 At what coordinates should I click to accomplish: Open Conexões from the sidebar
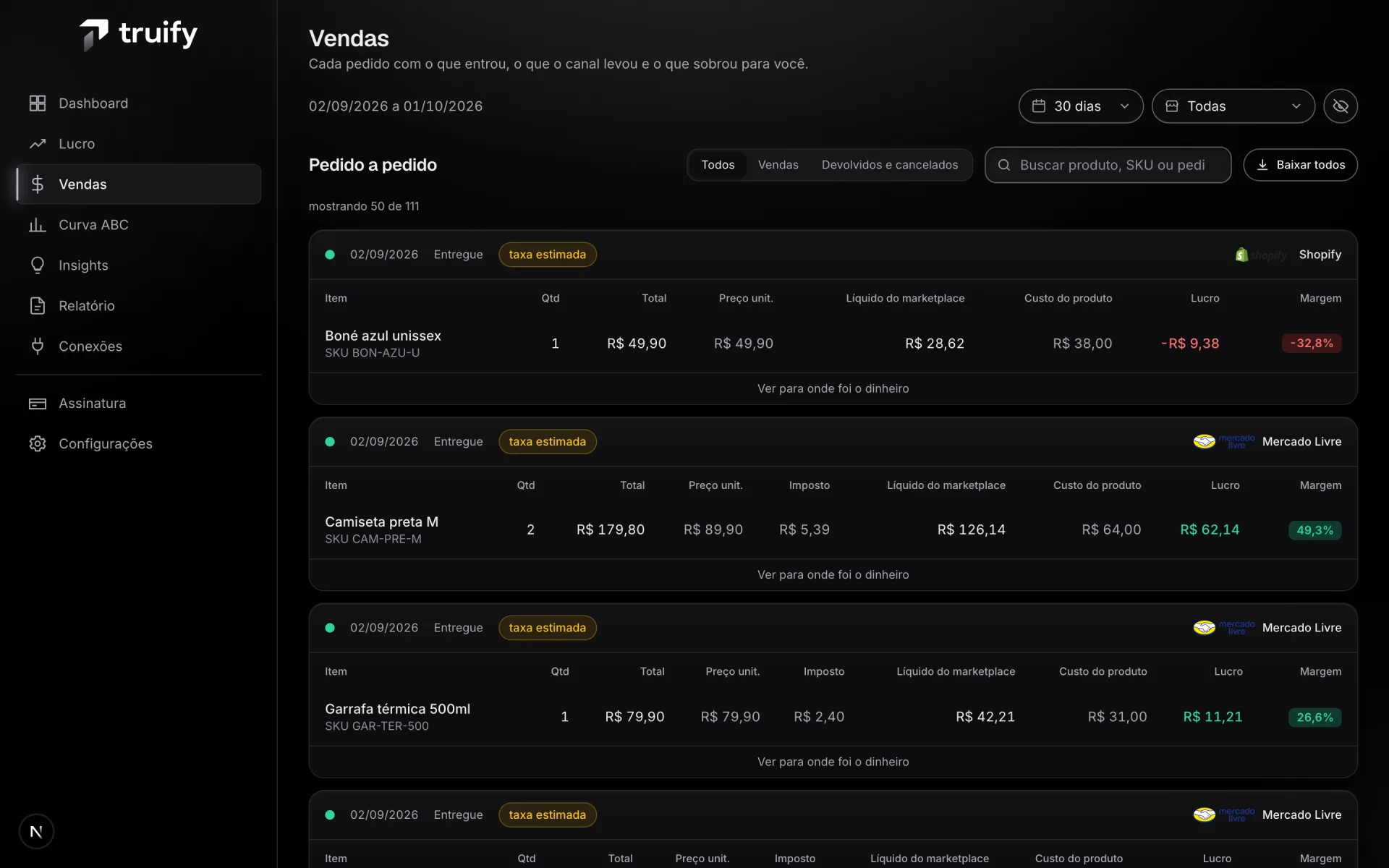click(x=138, y=346)
